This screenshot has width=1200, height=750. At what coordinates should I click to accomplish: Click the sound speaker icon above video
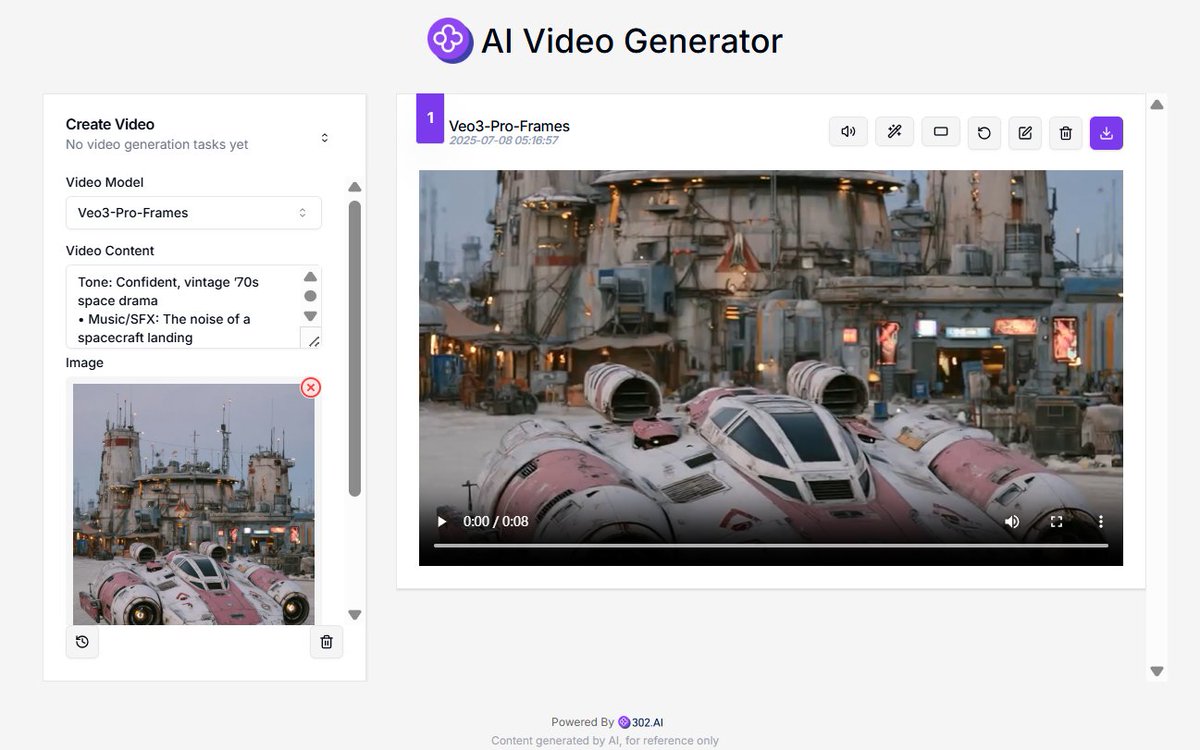pyautogui.click(x=848, y=132)
